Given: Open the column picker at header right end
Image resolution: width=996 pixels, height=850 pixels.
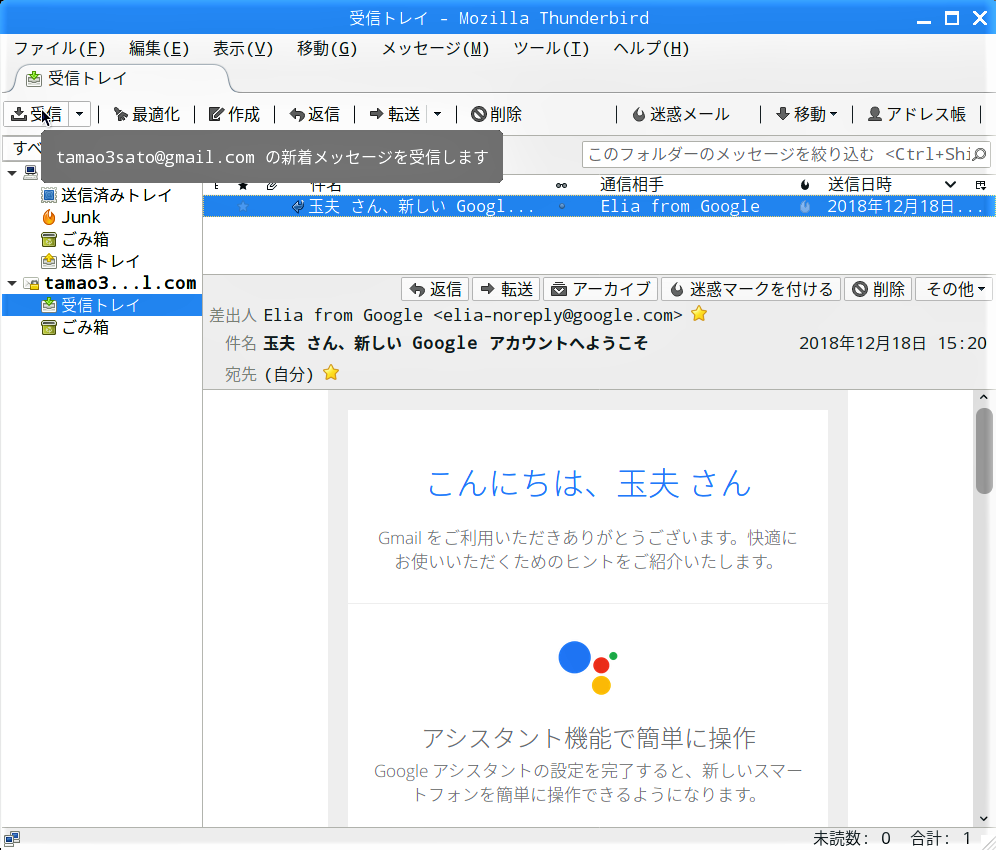Looking at the screenshot, I should [x=981, y=185].
